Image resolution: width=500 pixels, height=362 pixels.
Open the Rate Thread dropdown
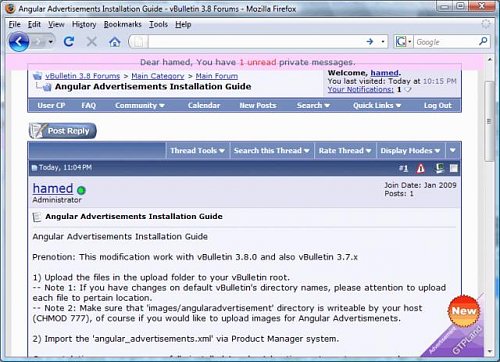point(345,151)
